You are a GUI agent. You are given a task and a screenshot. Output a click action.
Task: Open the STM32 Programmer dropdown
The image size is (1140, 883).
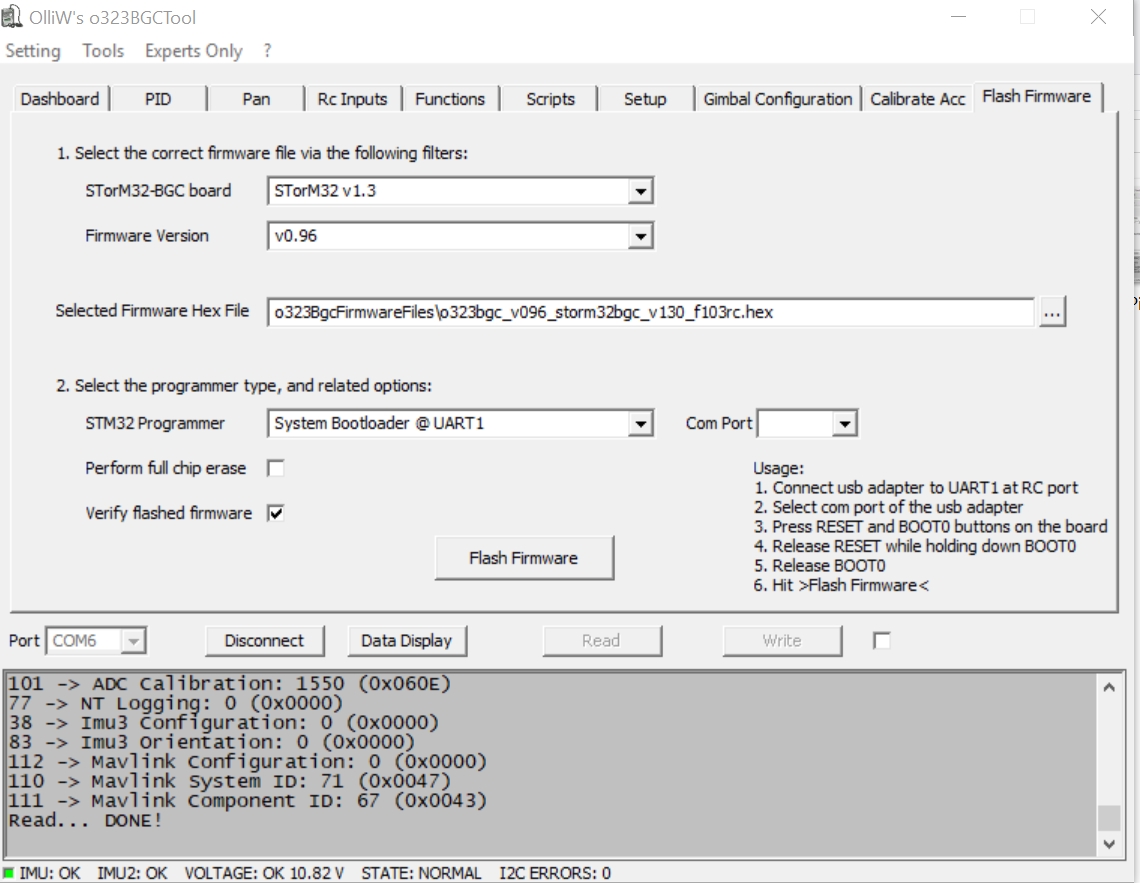click(x=641, y=424)
